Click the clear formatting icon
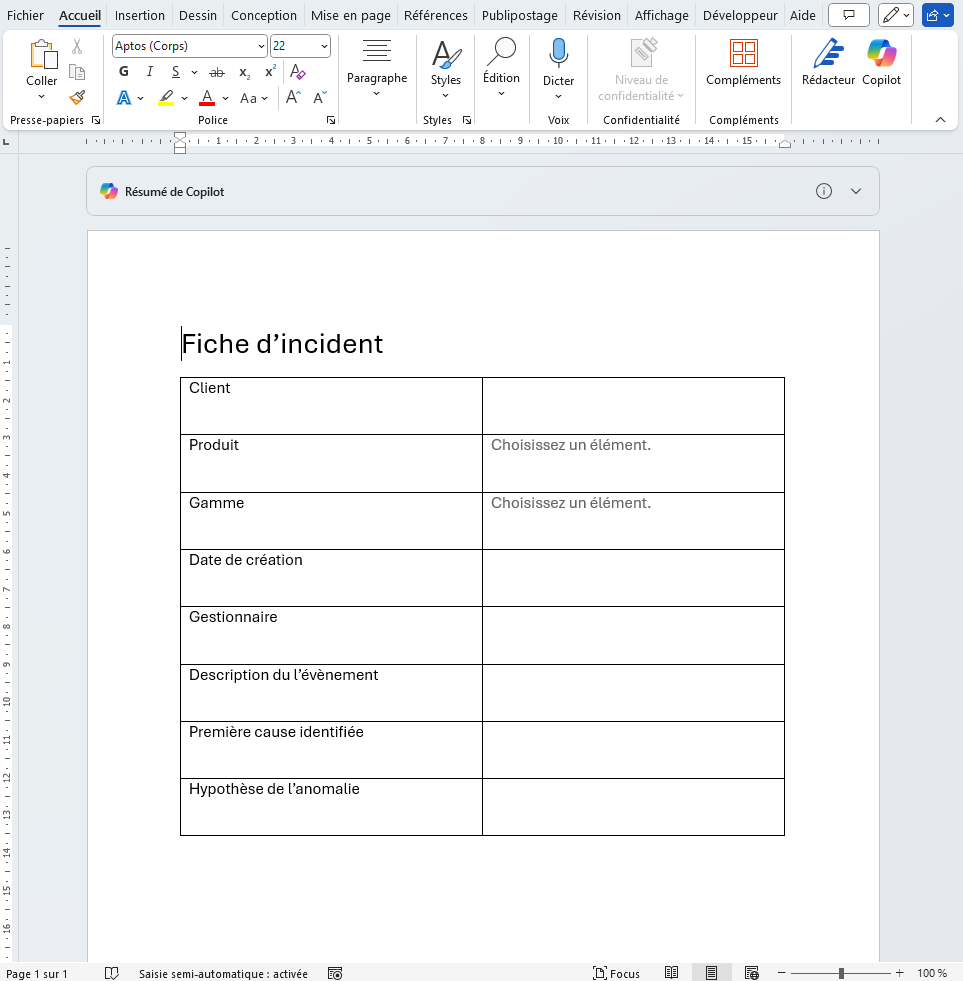The width and height of the screenshot is (963, 981). pyautogui.click(x=297, y=72)
